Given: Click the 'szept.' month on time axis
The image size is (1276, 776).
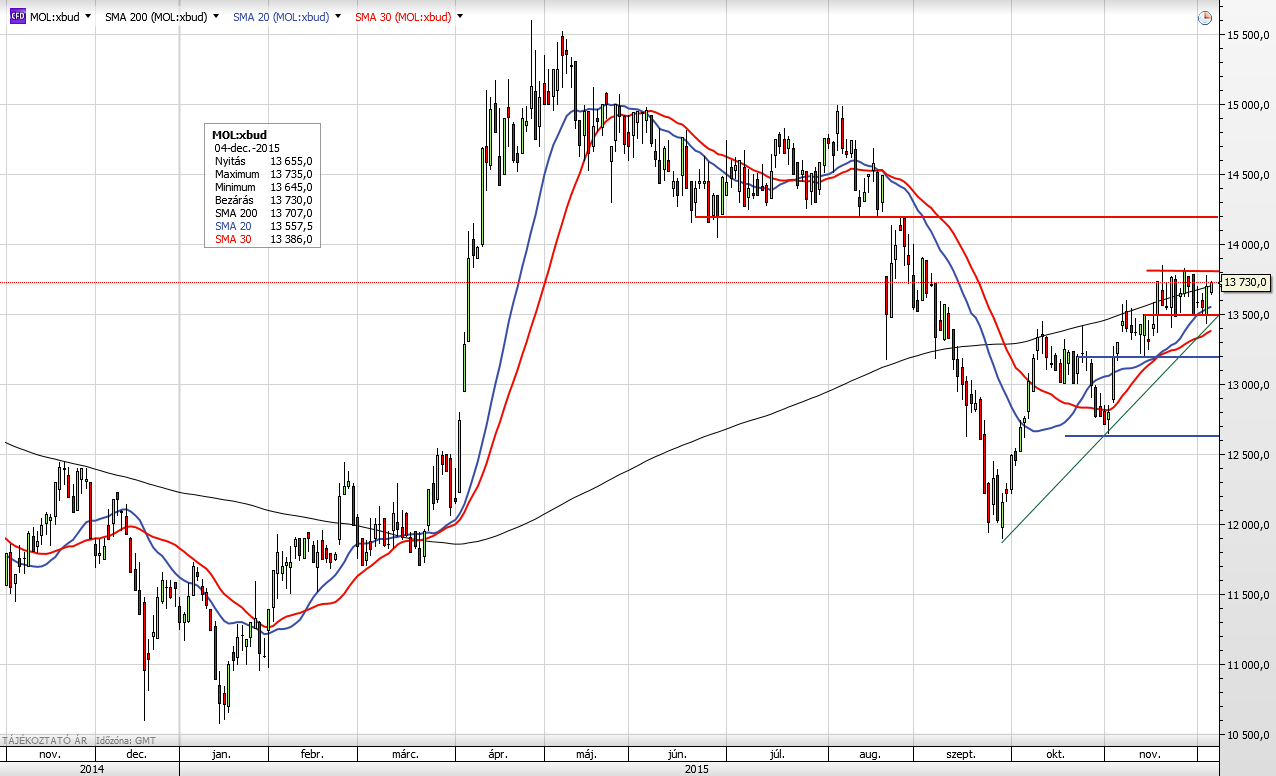Looking at the screenshot, I should [x=962, y=754].
